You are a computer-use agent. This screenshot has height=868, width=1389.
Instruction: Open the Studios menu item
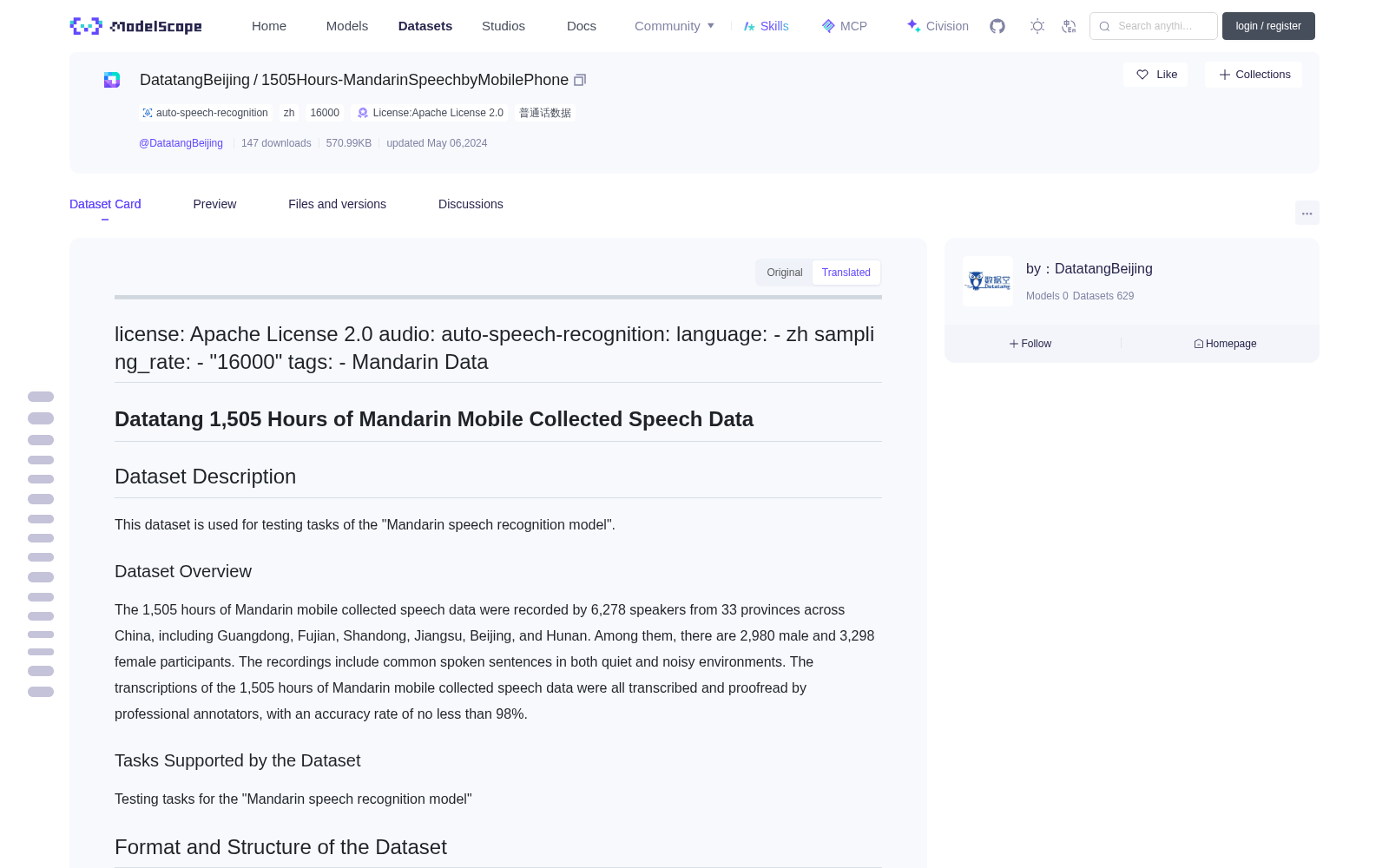pyautogui.click(x=504, y=26)
